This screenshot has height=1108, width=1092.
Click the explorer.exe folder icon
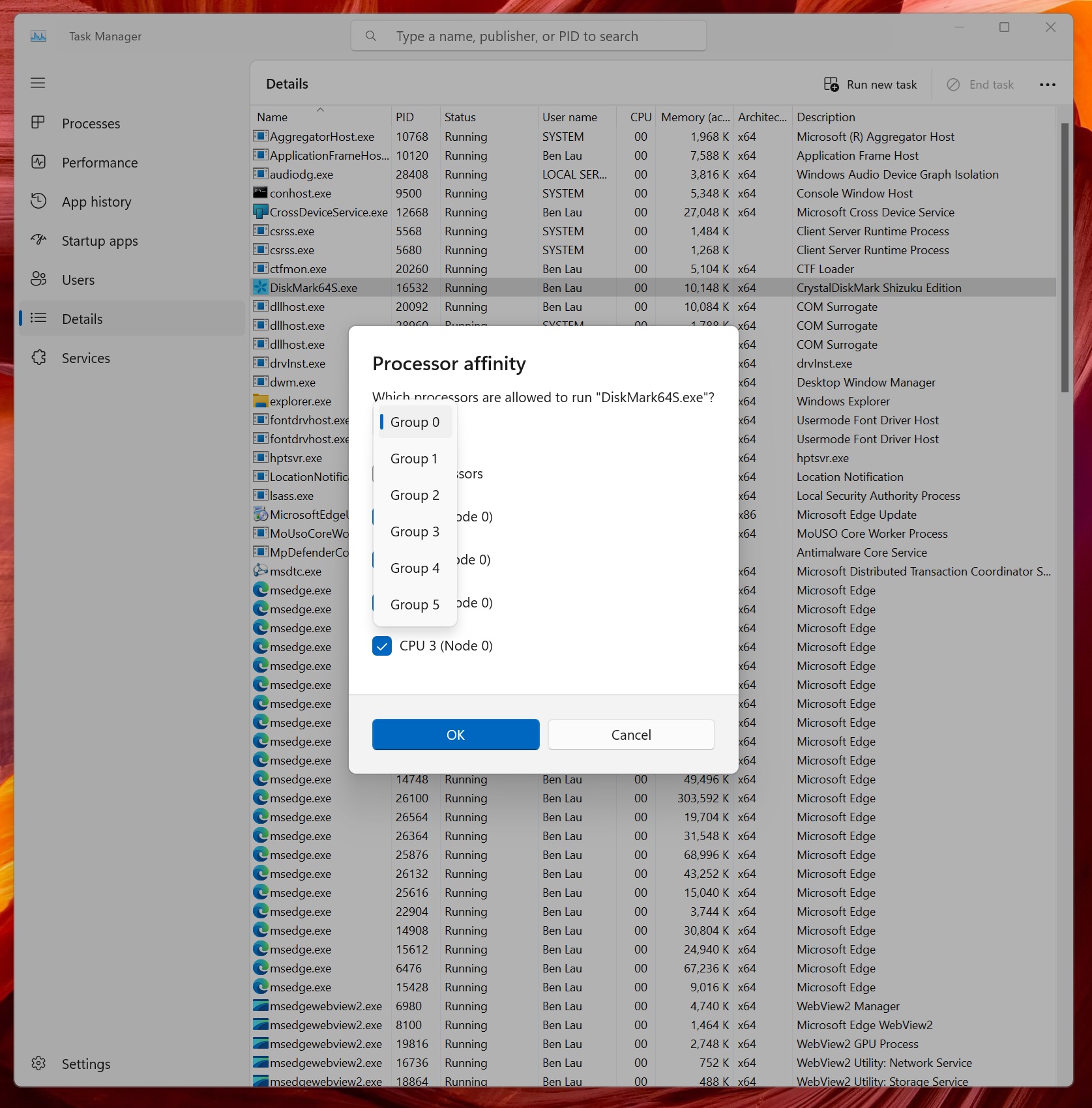coord(261,401)
